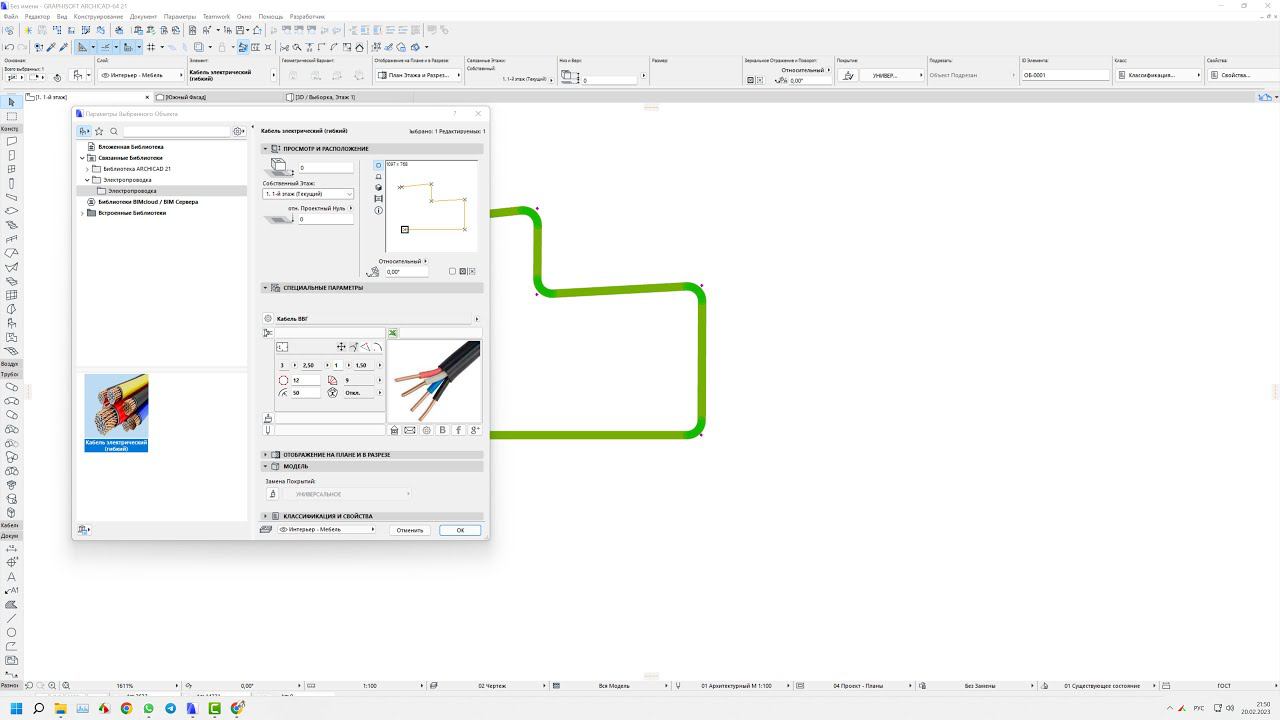Image resolution: width=1280 pixels, height=720 pixels.
Task: Click the Undo arrow in the toolbar
Action: pyautogui.click(x=9, y=47)
